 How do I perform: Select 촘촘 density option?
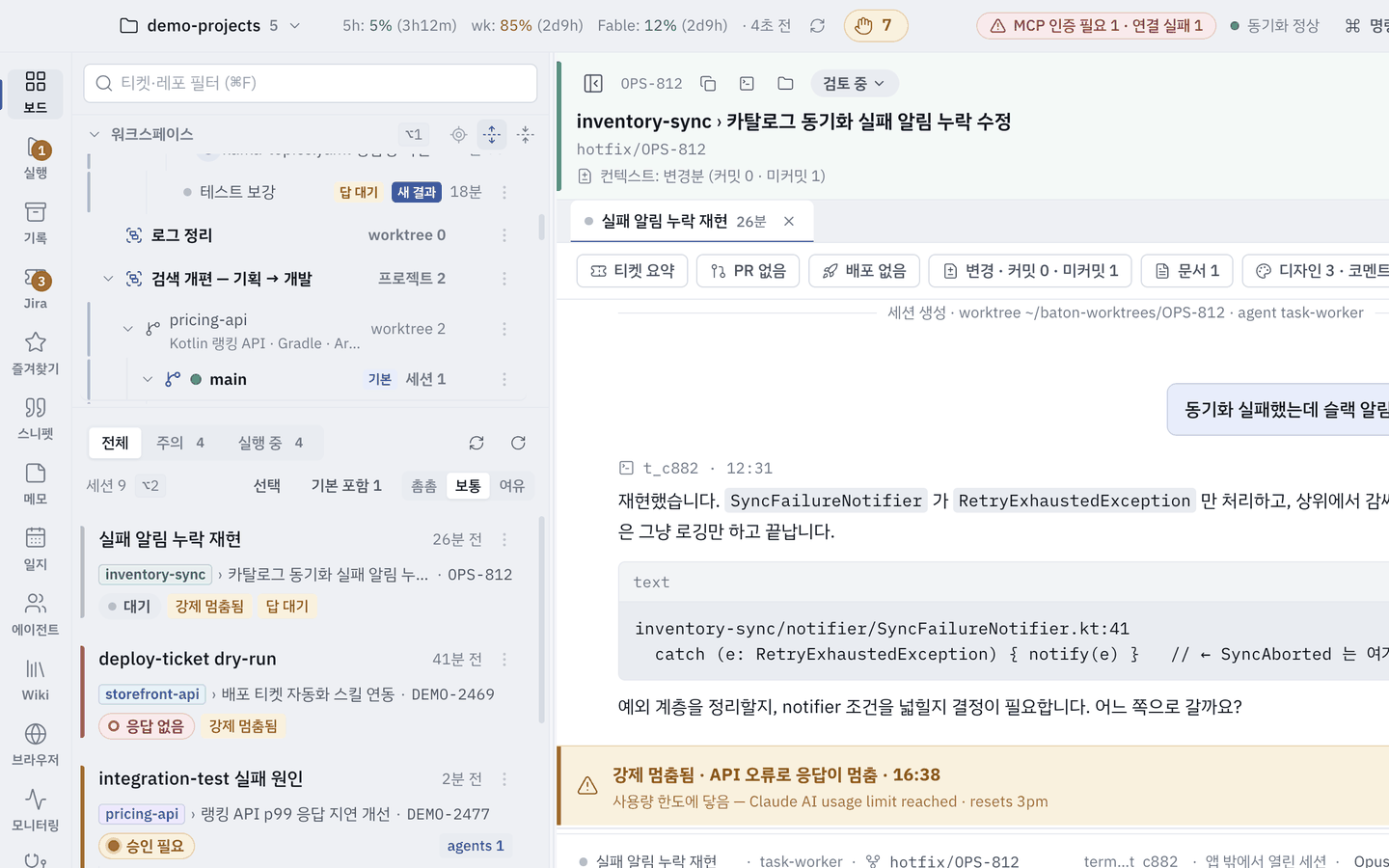coord(423,486)
